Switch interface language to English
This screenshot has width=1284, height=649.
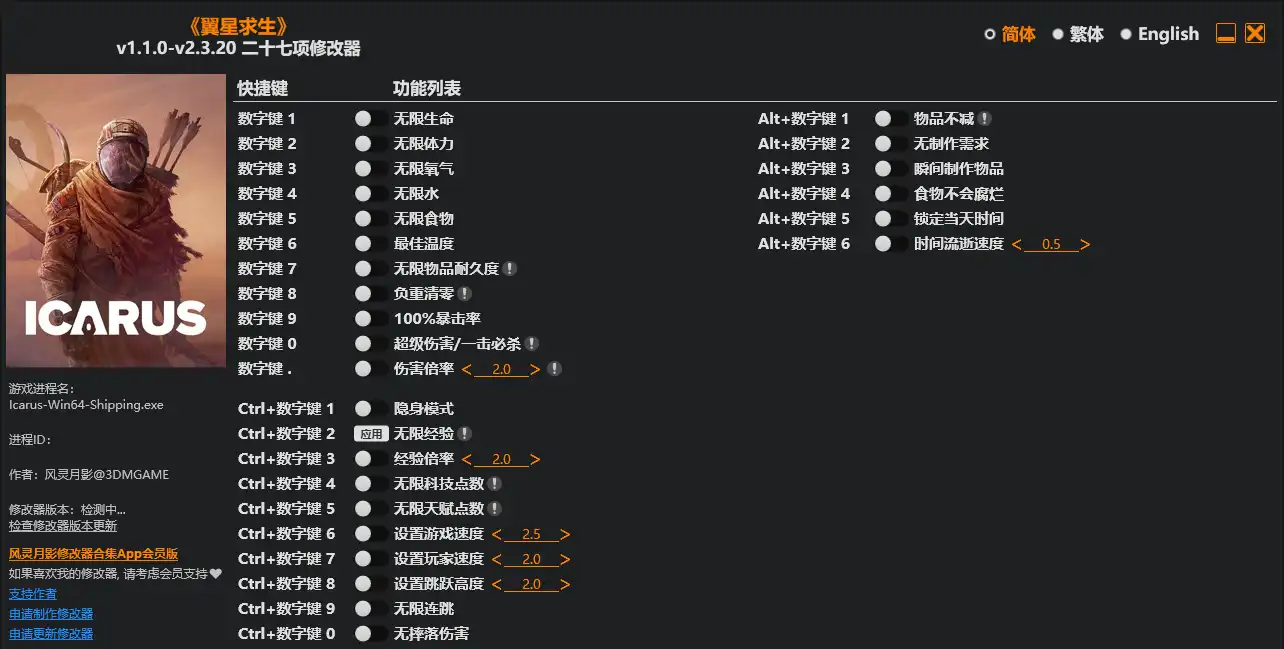[1167, 34]
